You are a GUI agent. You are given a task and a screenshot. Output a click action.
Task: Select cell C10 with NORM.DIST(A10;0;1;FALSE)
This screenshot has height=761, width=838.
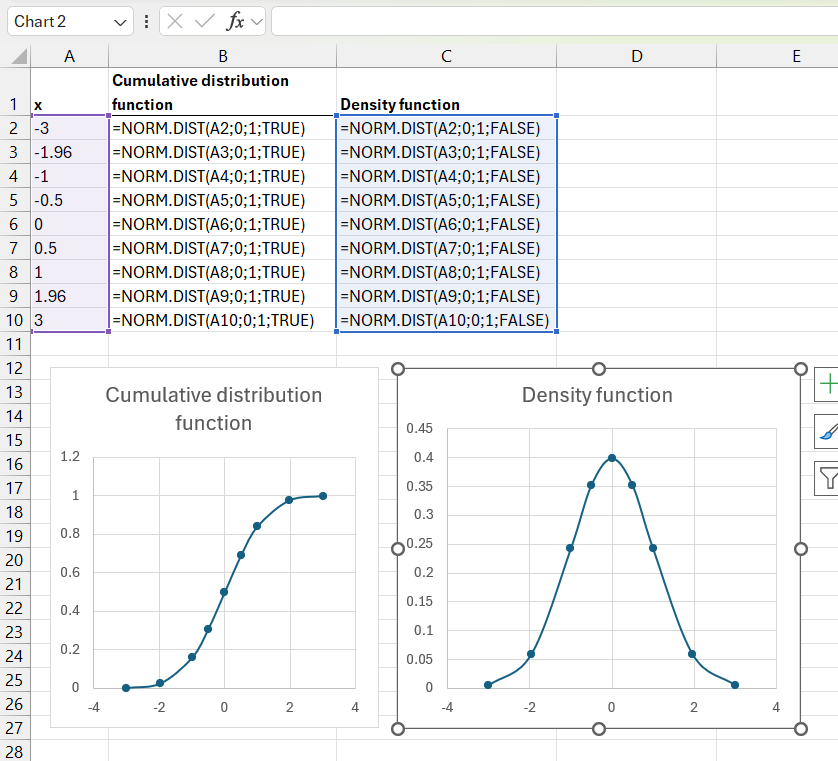[x=446, y=320]
